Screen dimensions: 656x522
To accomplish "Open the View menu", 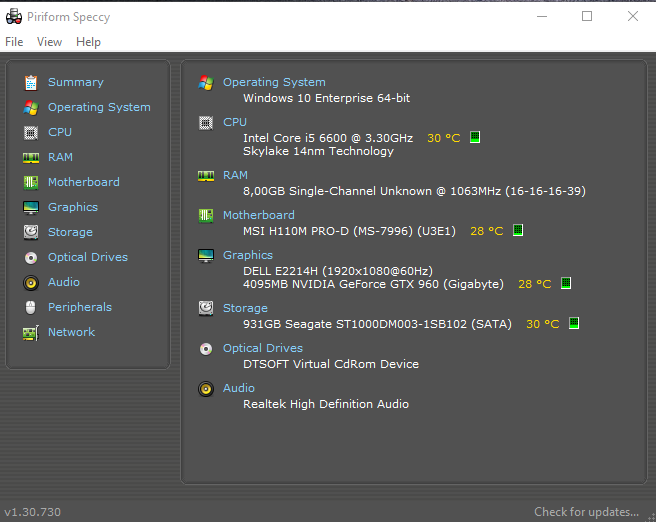I will [x=49, y=42].
